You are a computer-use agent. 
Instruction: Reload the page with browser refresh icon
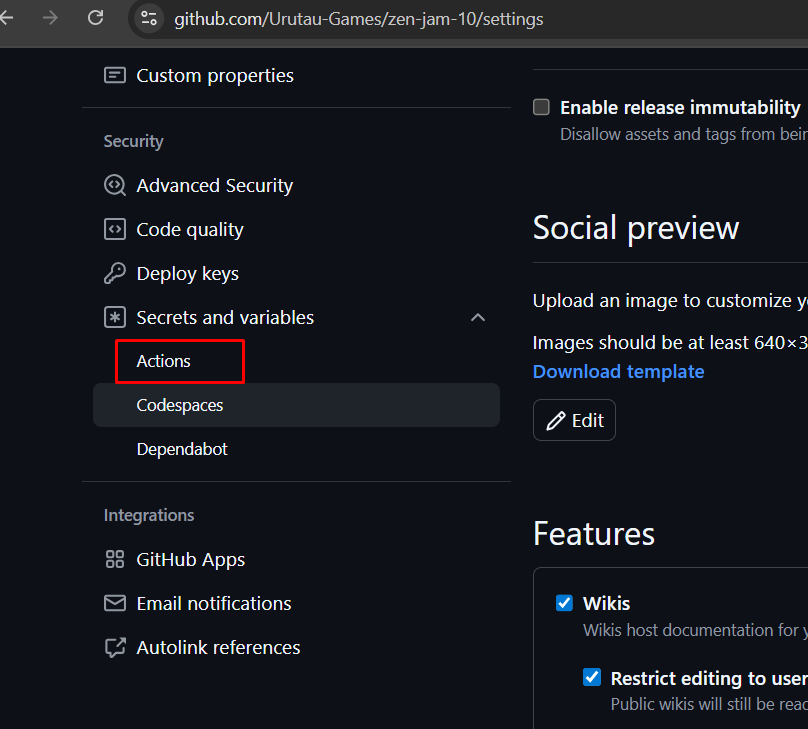[x=96, y=18]
